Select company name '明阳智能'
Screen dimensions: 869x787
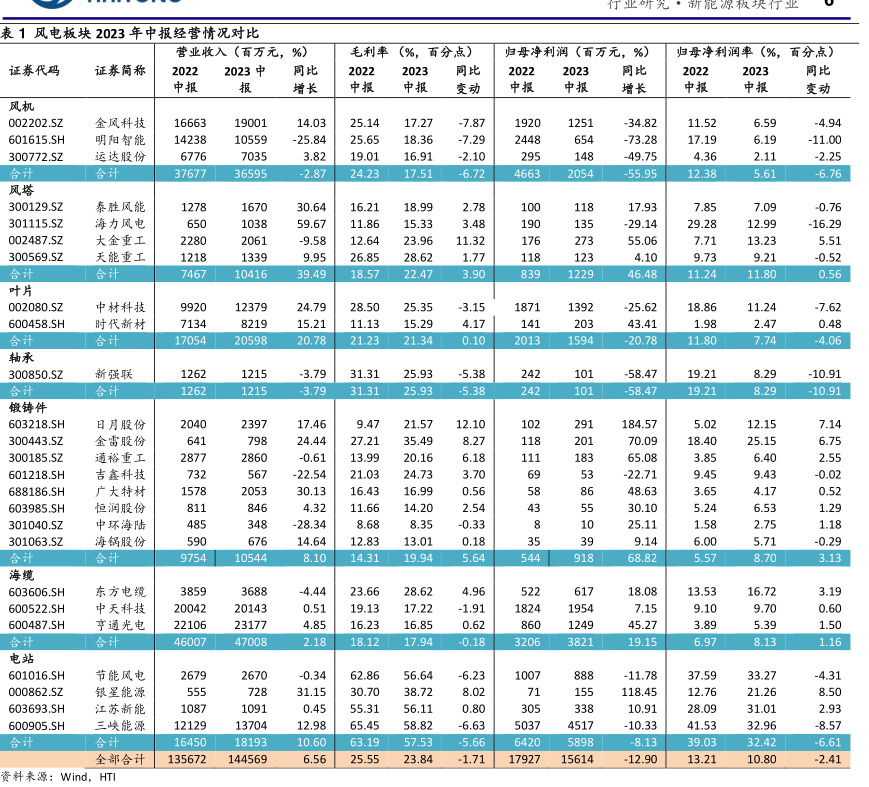coord(120,140)
